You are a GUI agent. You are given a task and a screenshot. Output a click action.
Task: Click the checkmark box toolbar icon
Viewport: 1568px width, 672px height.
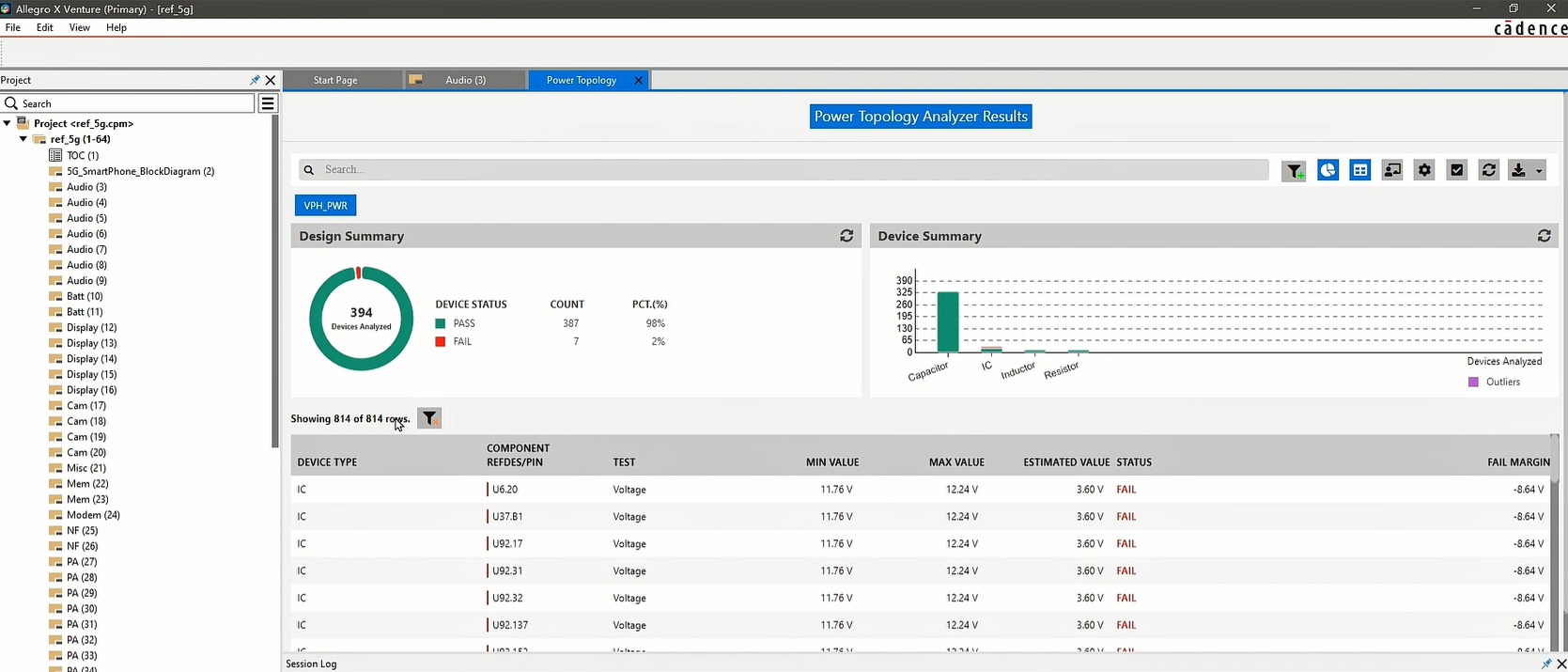coord(1457,170)
